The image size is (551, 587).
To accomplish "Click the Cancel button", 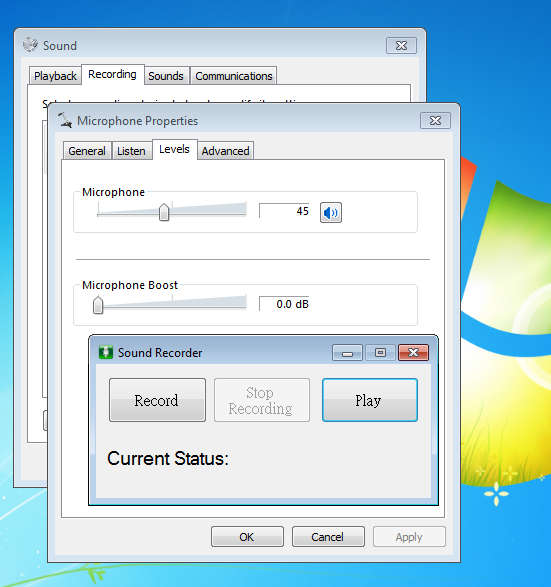I will pyautogui.click(x=328, y=537).
